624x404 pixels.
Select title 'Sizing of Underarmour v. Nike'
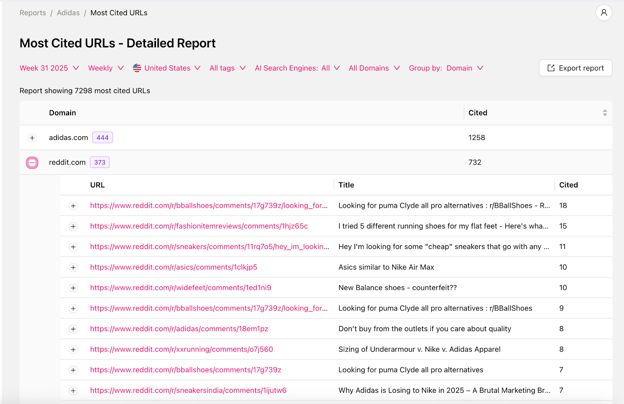pos(419,349)
